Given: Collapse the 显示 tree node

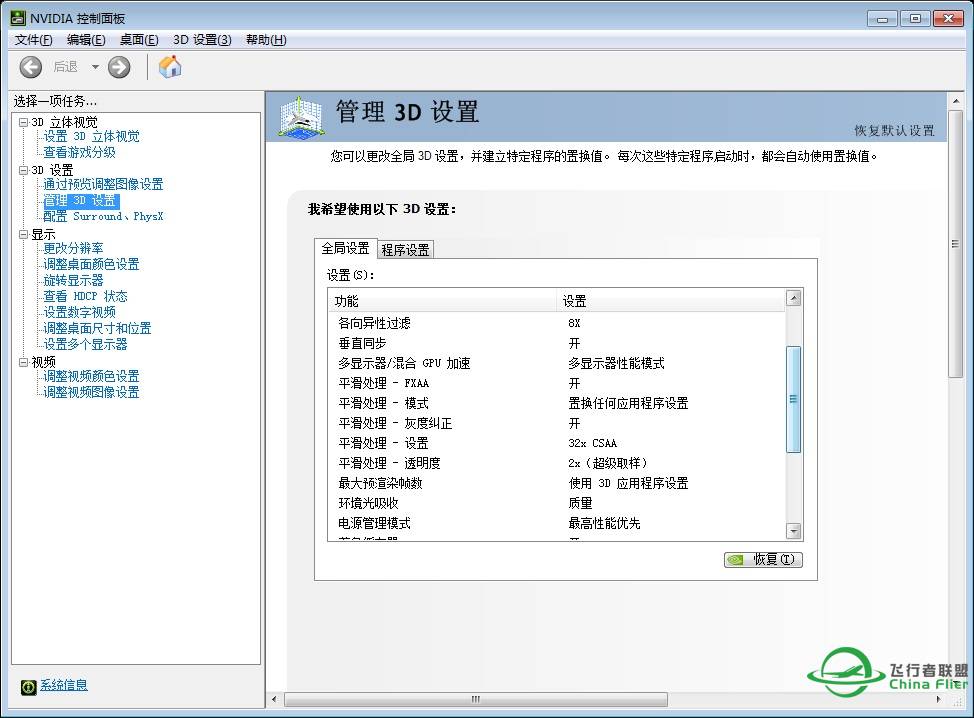Looking at the screenshot, I should point(24,235).
